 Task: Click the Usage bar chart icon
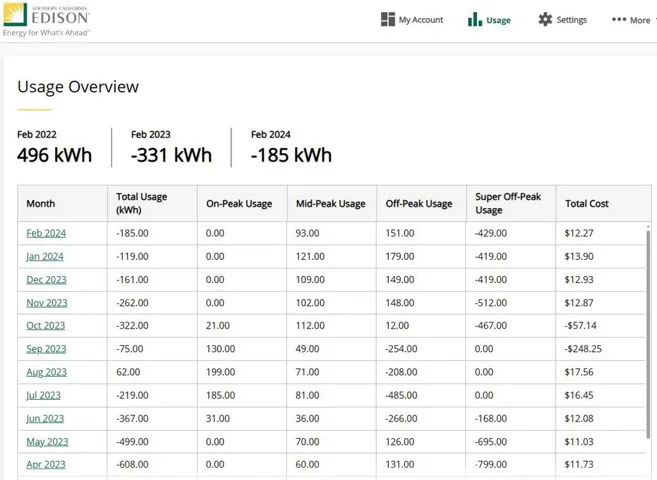click(x=475, y=19)
